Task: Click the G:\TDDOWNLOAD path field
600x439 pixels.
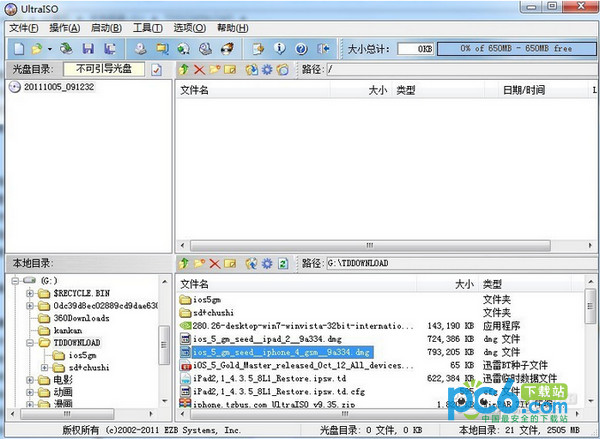Action: (x=461, y=263)
